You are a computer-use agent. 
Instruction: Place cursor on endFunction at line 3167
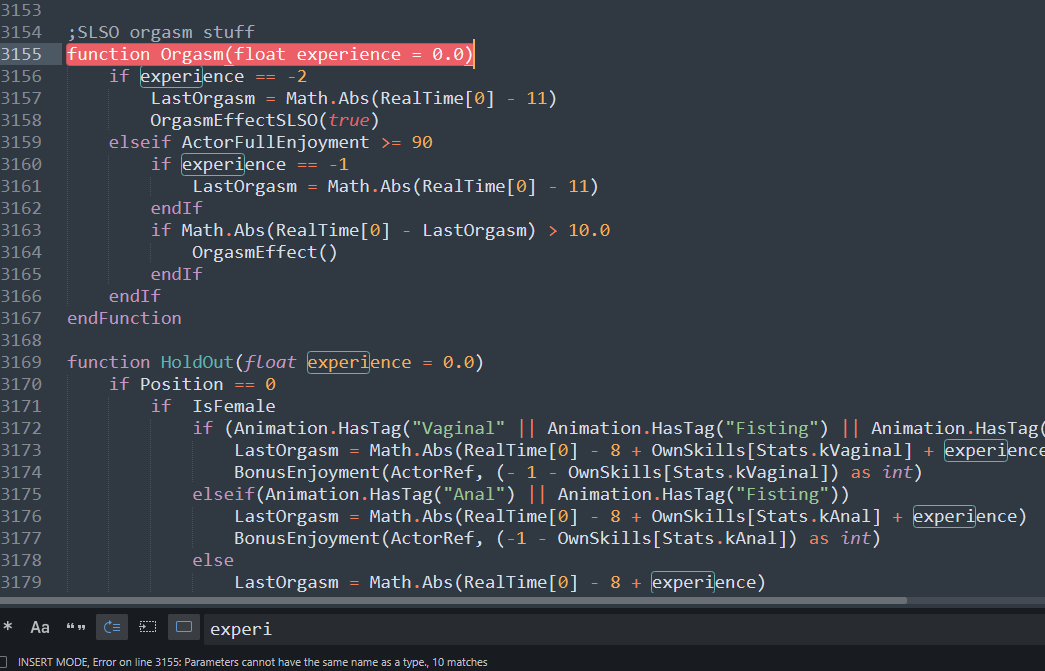pyautogui.click(x=124, y=318)
